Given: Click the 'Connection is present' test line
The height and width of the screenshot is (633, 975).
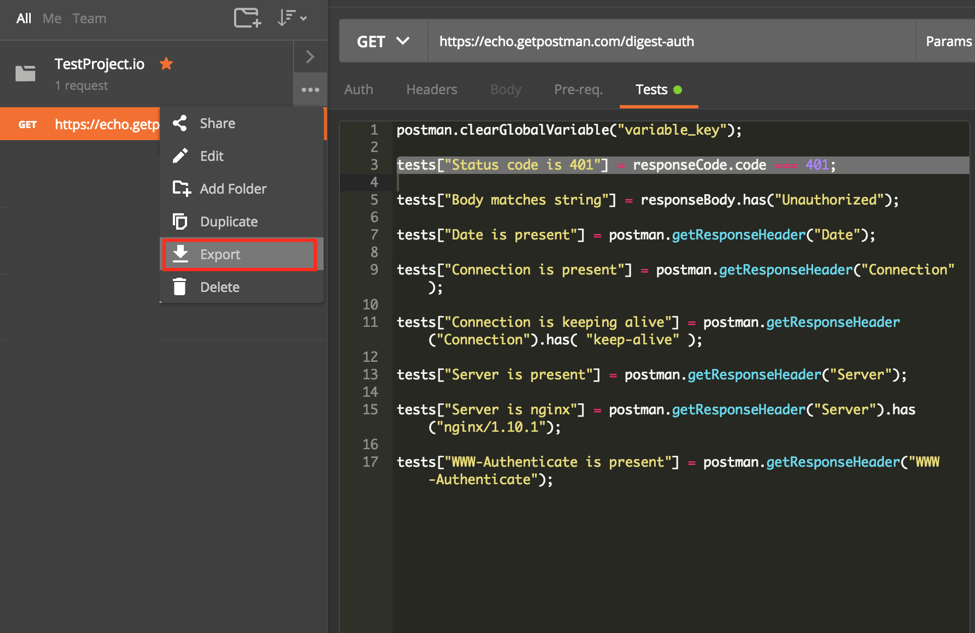Looking at the screenshot, I should click(675, 278).
